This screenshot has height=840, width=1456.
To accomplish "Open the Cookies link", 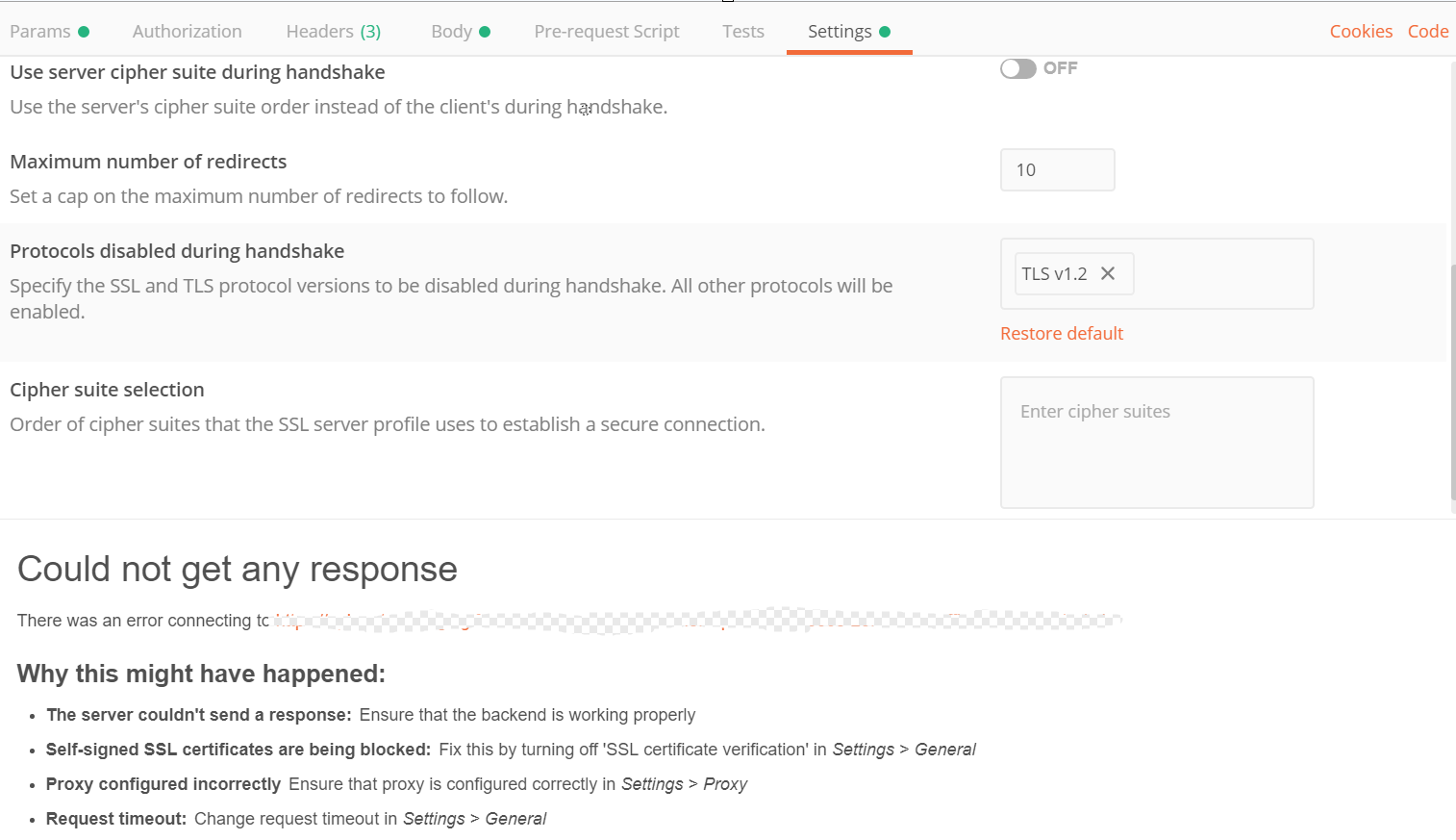I will 1361,32.
